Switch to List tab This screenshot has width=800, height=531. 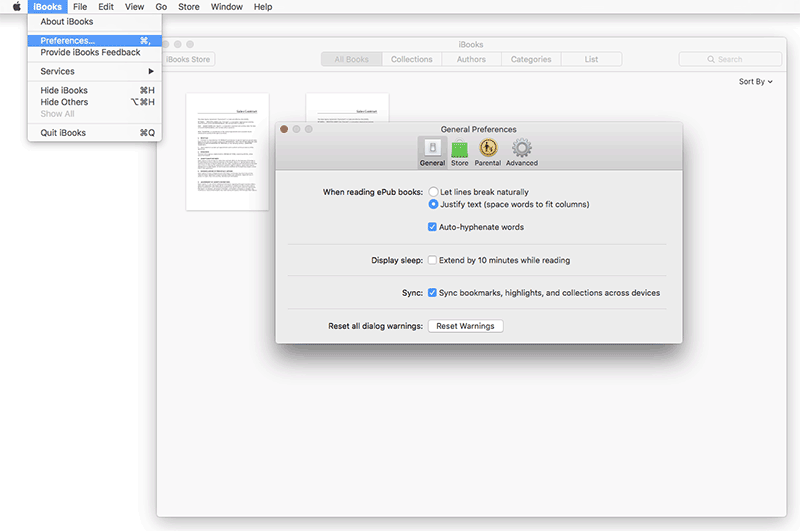point(591,59)
